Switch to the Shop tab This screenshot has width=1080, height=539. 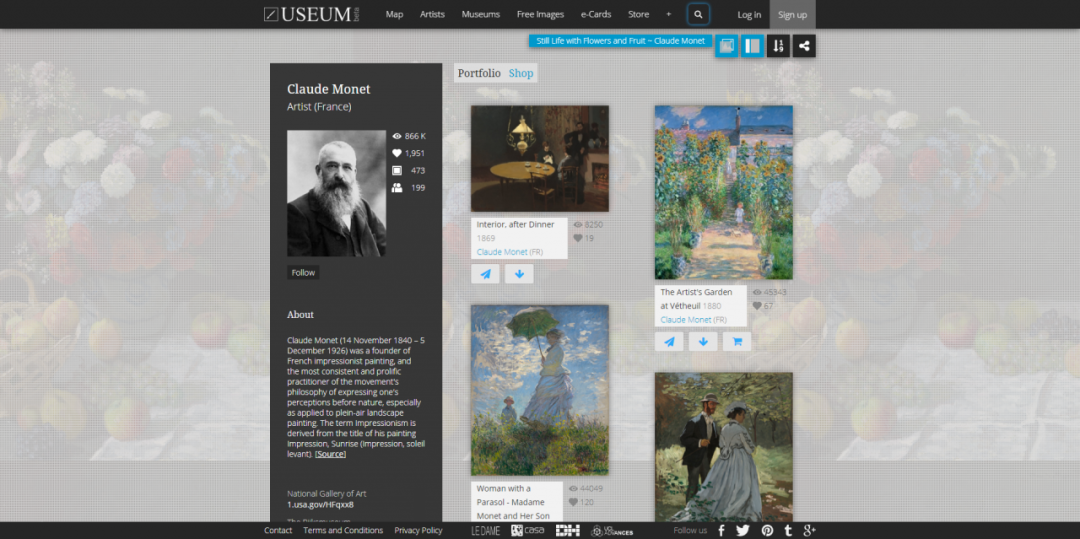coord(521,73)
